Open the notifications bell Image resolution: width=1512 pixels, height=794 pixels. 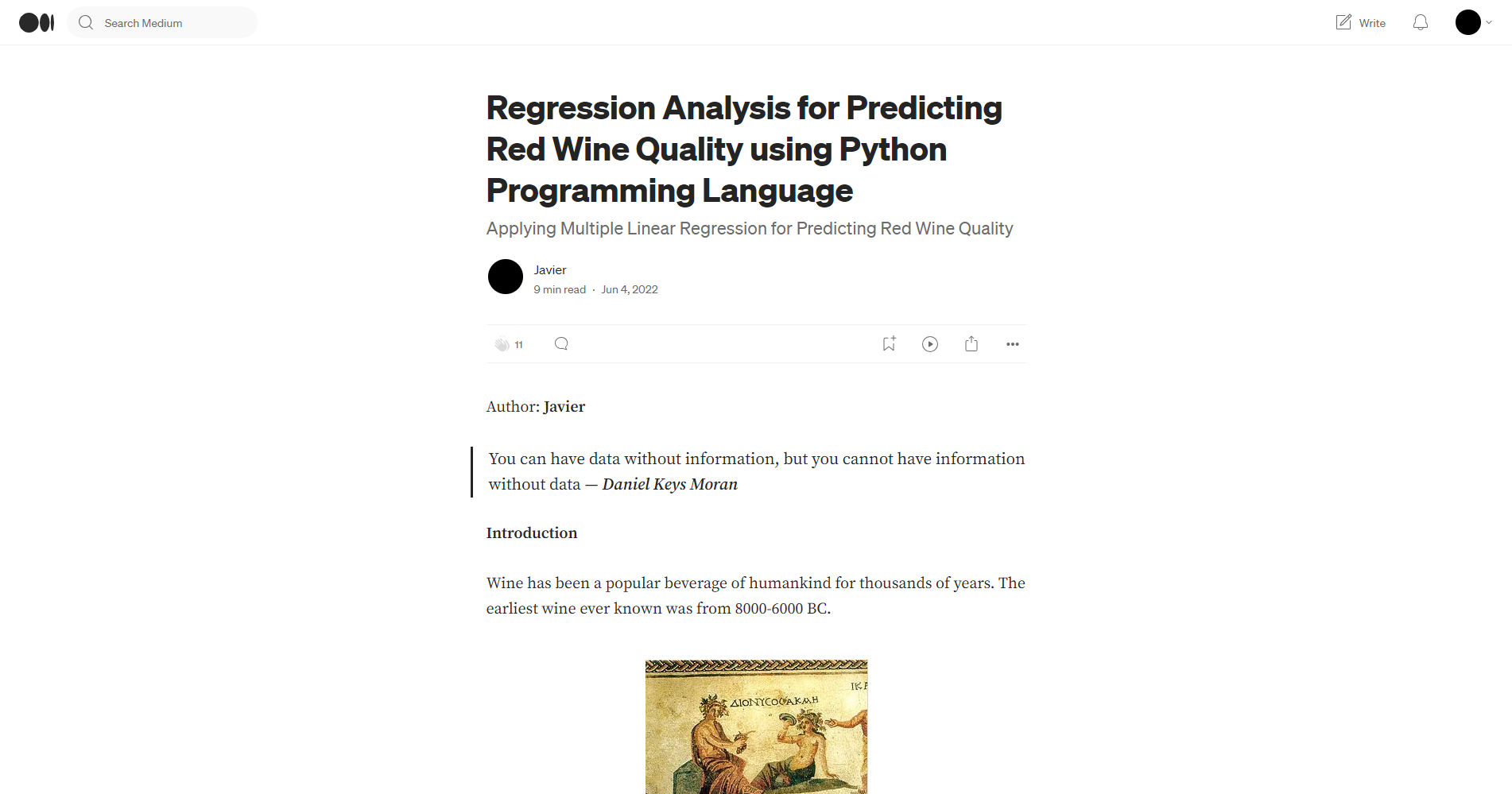1421,22
